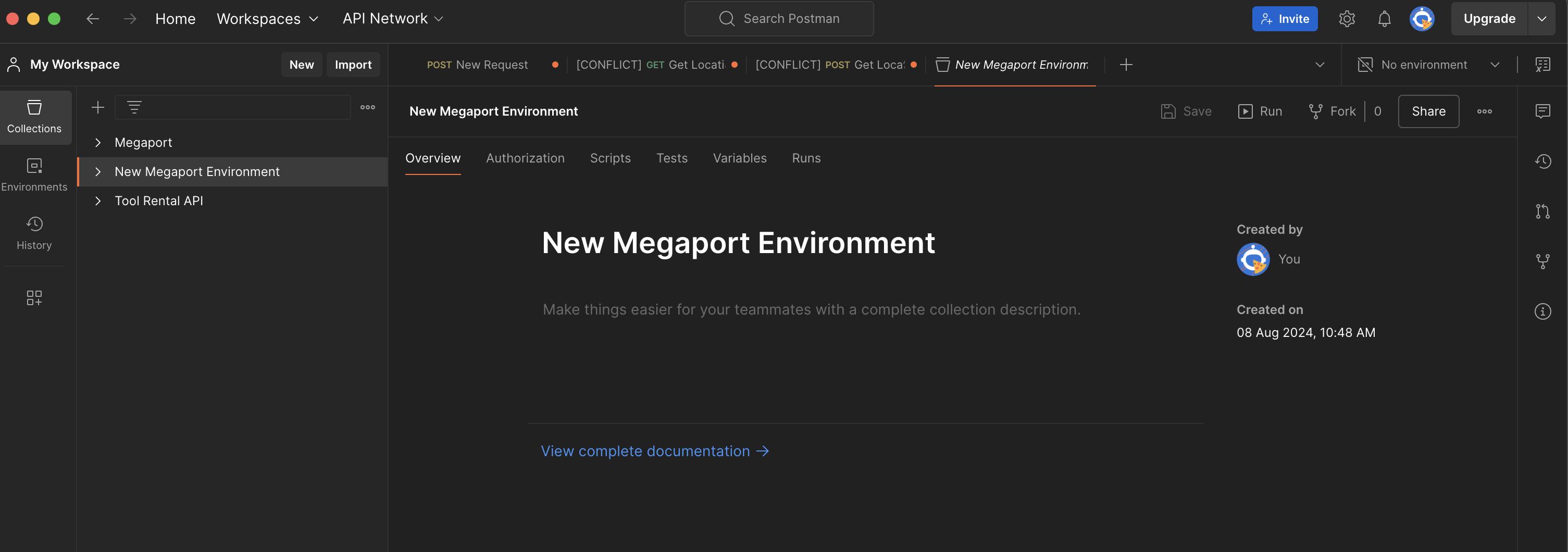Open Upgrade dropdown arrow

(x=1542, y=19)
